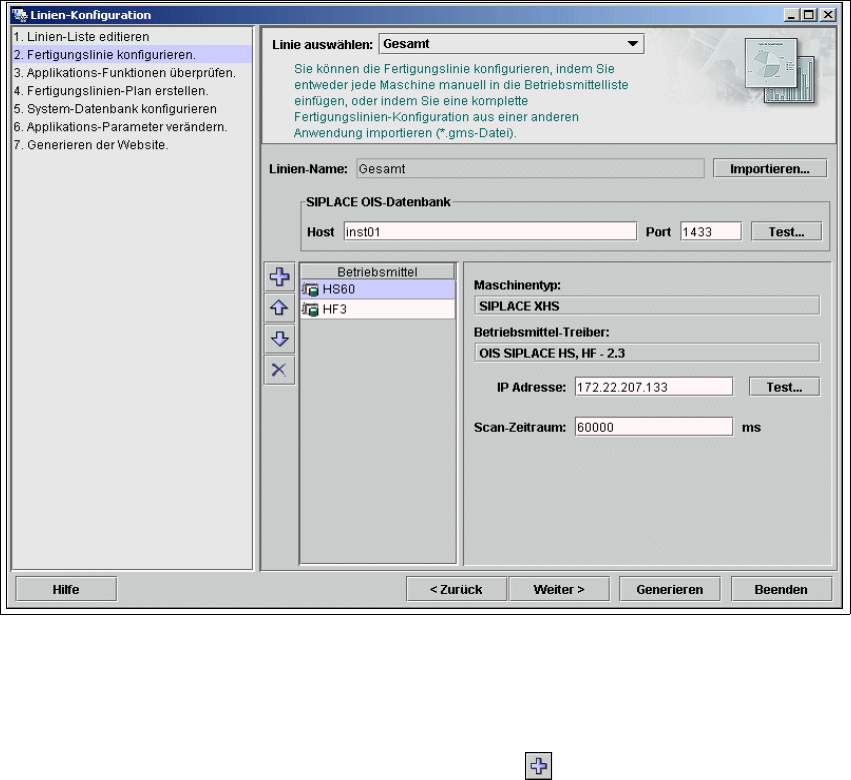Move selected equipment down with arrow icon

coord(280,339)
